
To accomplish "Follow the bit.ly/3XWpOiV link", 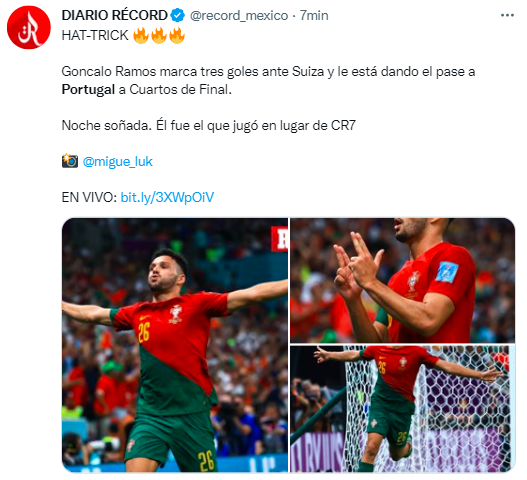I will tap(167, 197).
